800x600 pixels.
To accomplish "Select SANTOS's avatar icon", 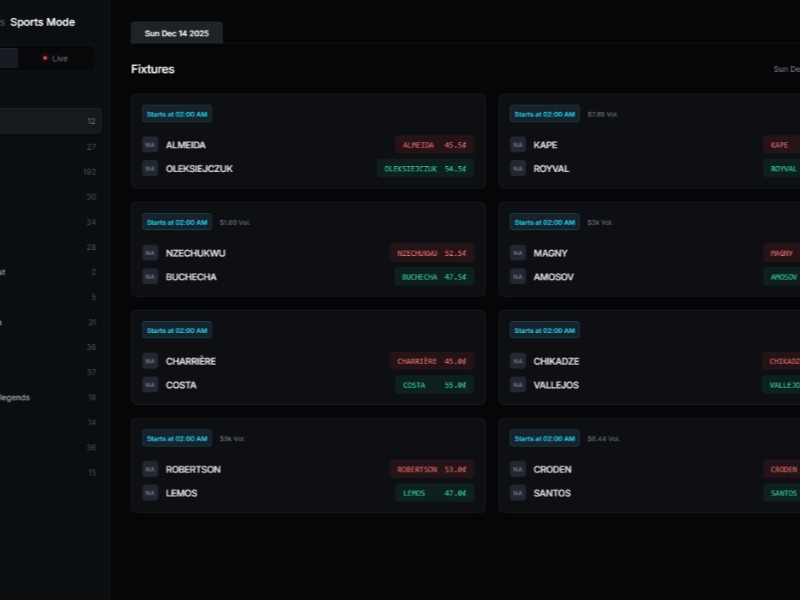I will pyautogui.click(x=518, y=493).
